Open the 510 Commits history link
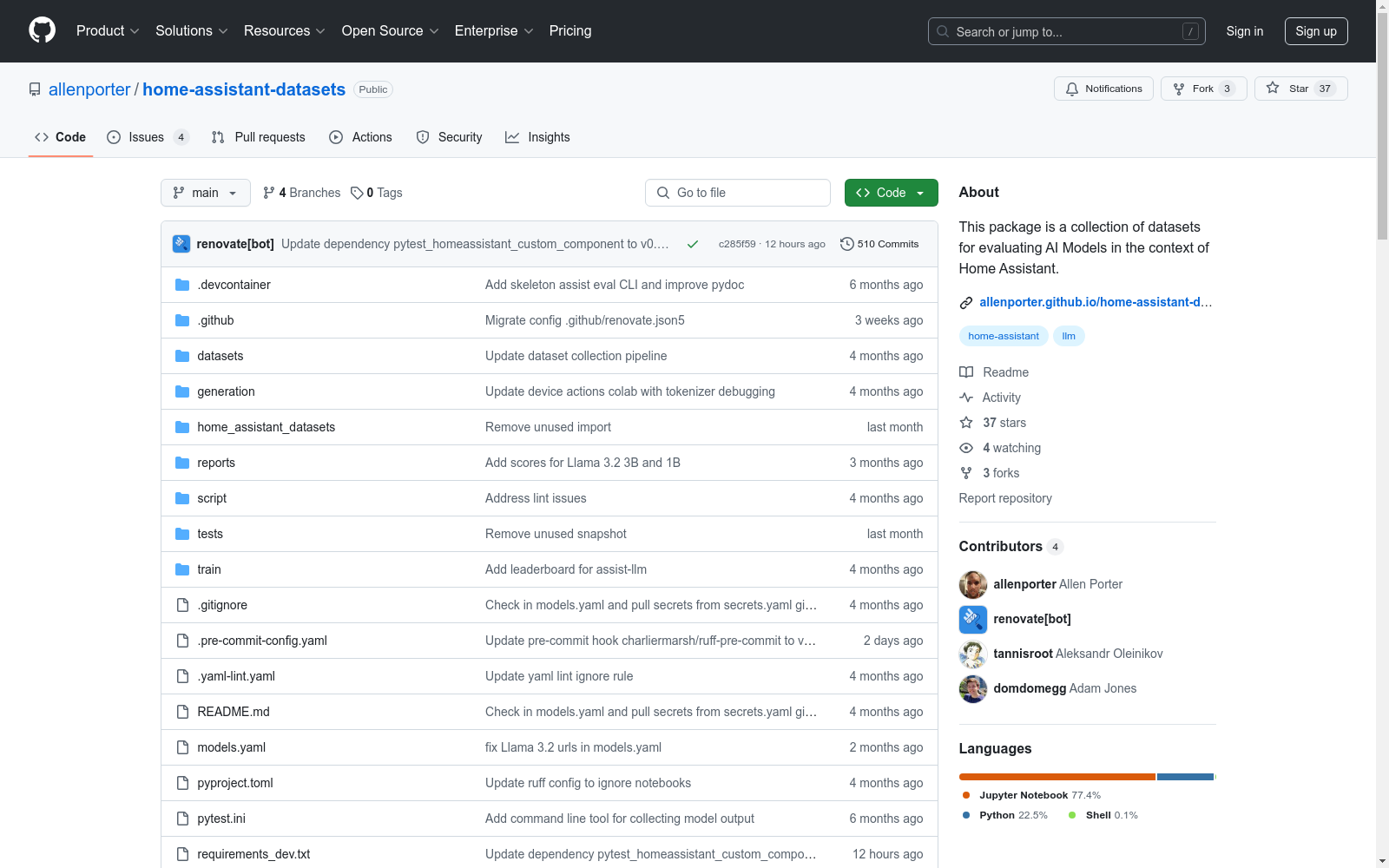 coord(879,244)
